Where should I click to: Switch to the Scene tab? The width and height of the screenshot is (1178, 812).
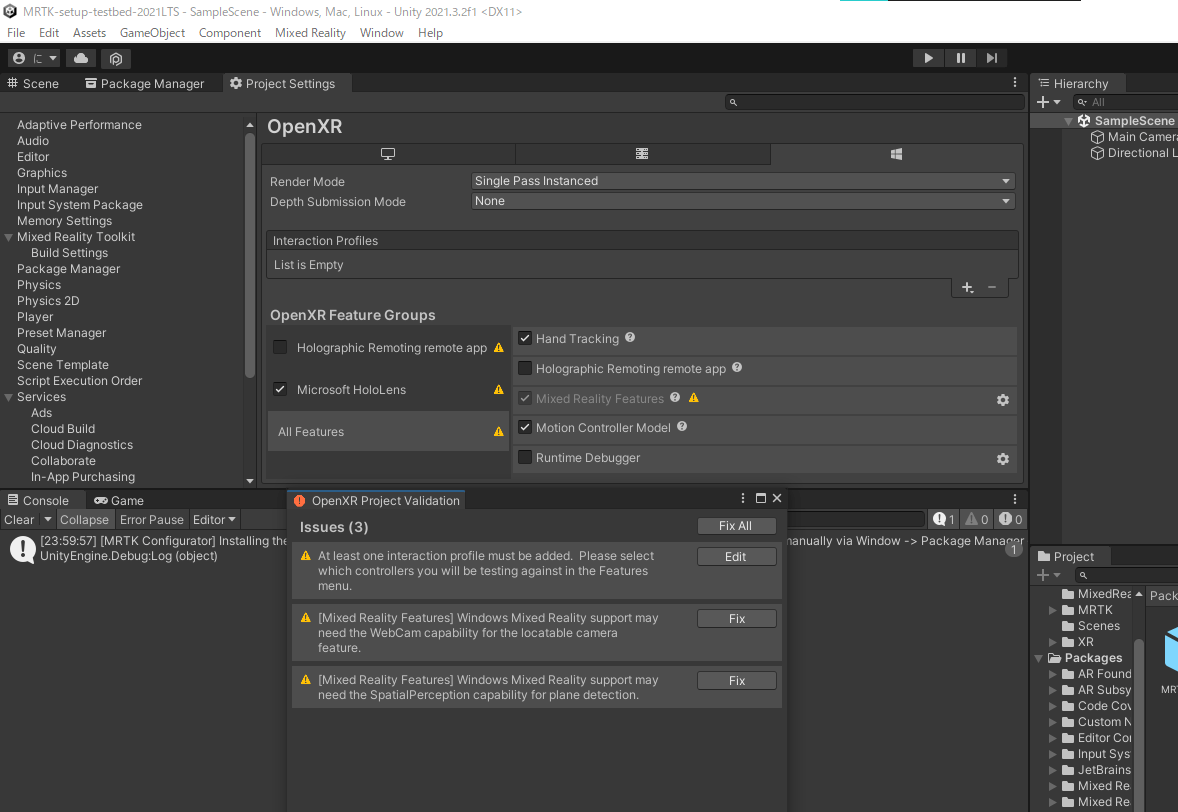pyautogui.click(x=33, y=83)
